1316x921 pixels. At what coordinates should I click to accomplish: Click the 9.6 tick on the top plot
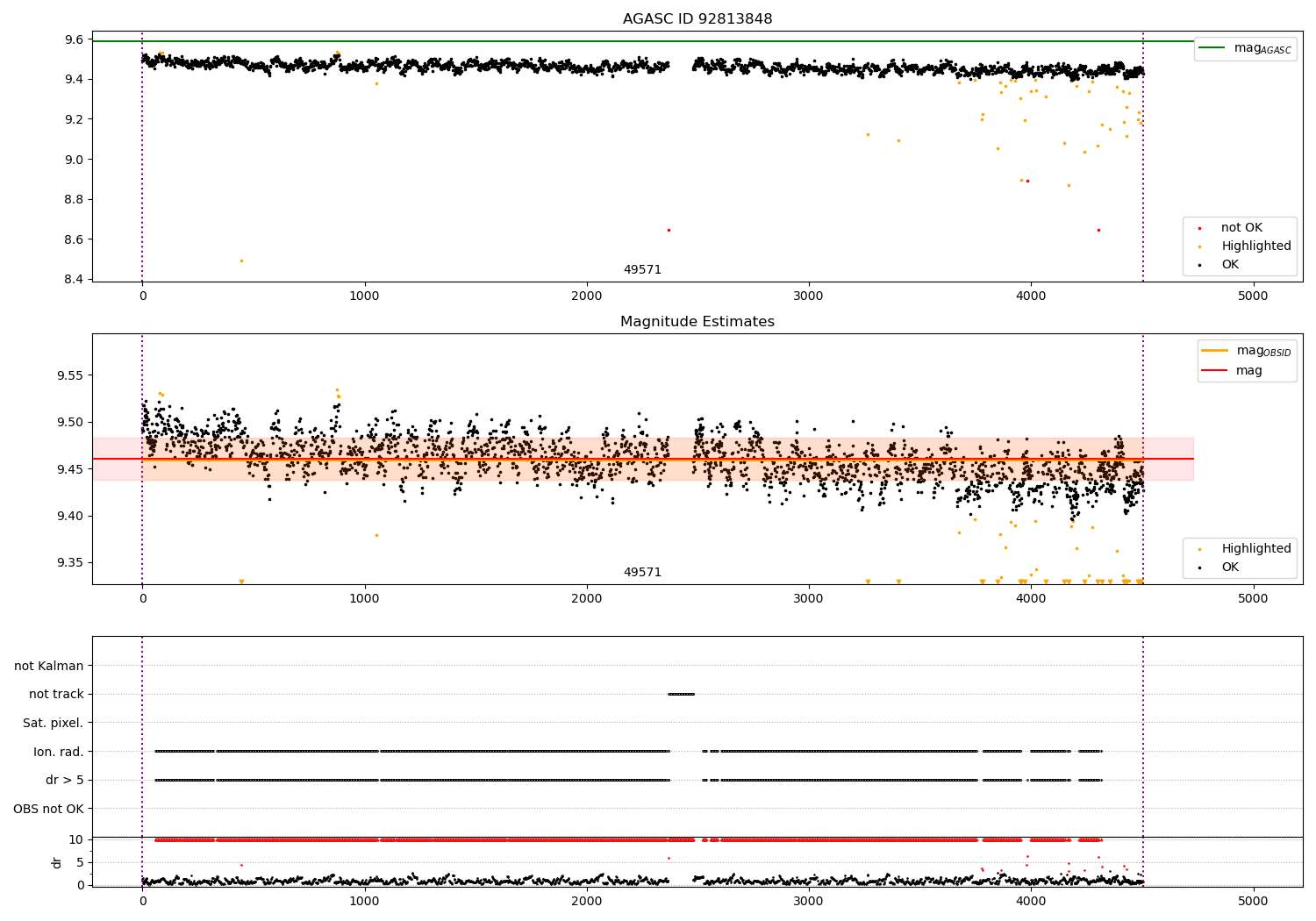(x=75, y=40)
